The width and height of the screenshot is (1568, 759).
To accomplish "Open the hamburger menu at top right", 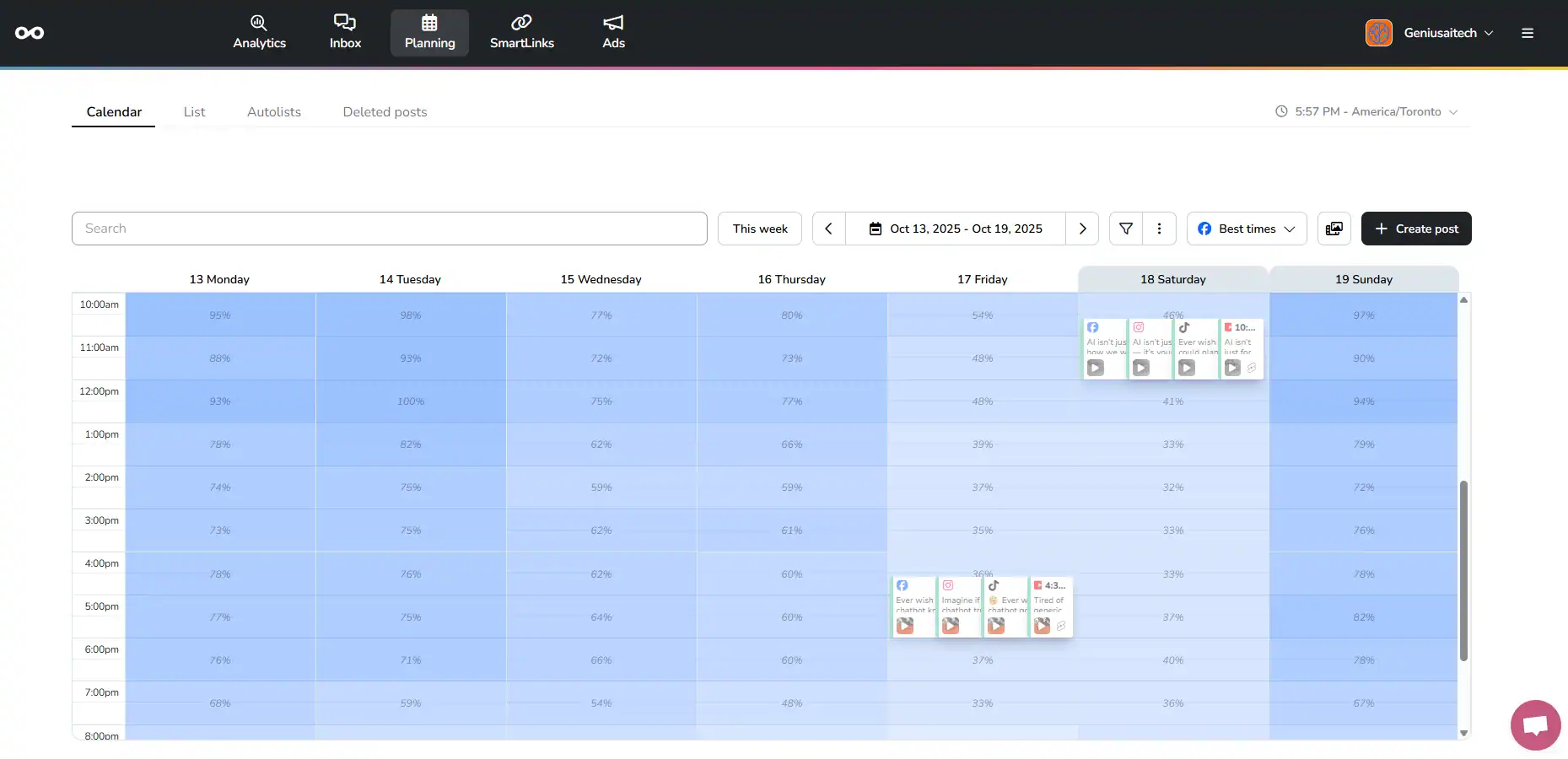I will 1528,33.
